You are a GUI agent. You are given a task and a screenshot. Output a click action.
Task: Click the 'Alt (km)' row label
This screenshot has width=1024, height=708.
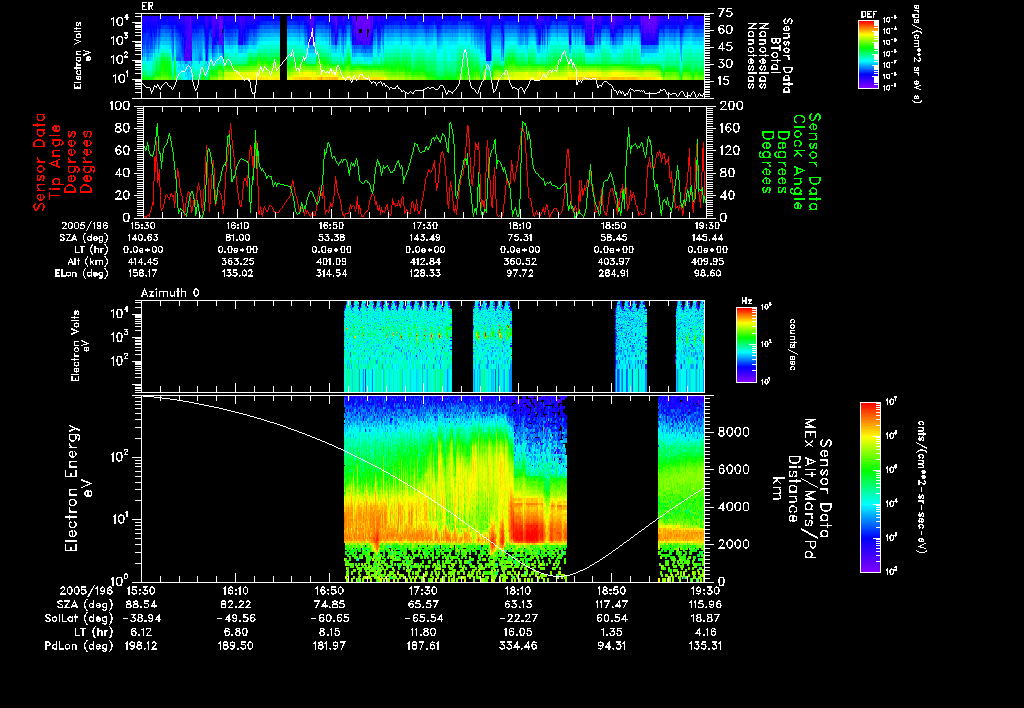88,261
